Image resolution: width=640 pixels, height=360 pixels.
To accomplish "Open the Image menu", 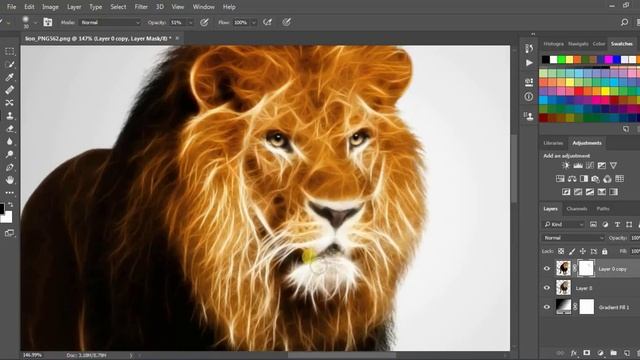I will click(x=50, y=7).
